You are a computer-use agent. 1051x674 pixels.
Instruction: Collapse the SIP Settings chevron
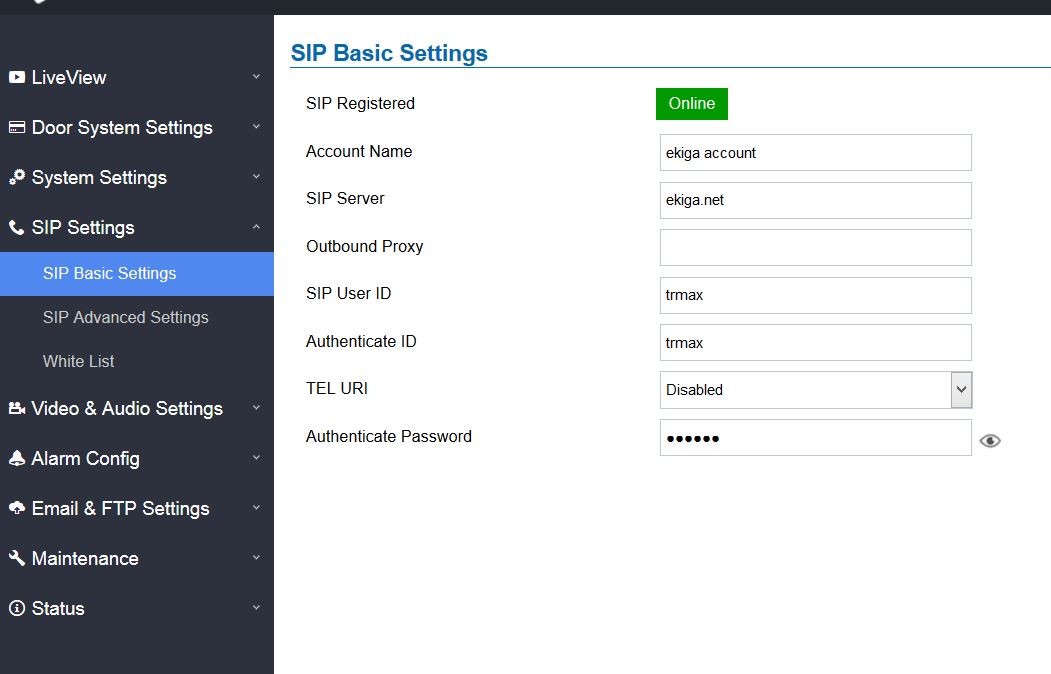coord(256,227)
